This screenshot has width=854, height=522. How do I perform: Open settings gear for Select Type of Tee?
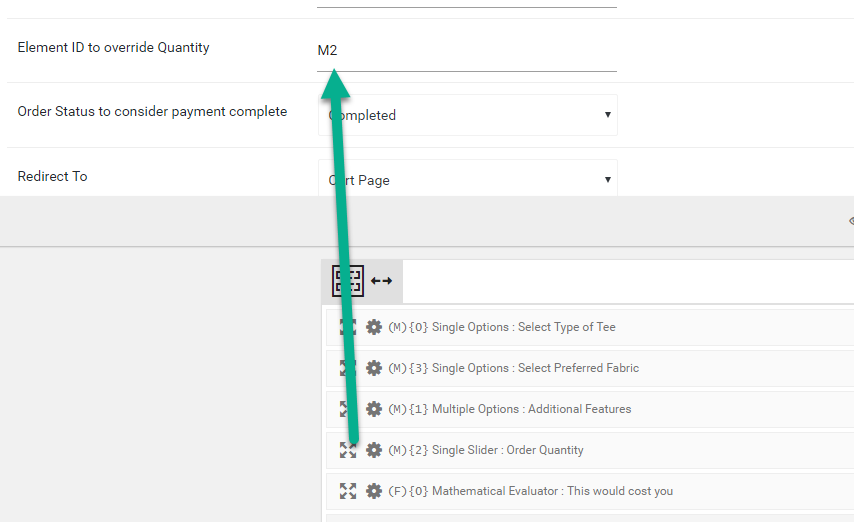[x=374, y=327]
